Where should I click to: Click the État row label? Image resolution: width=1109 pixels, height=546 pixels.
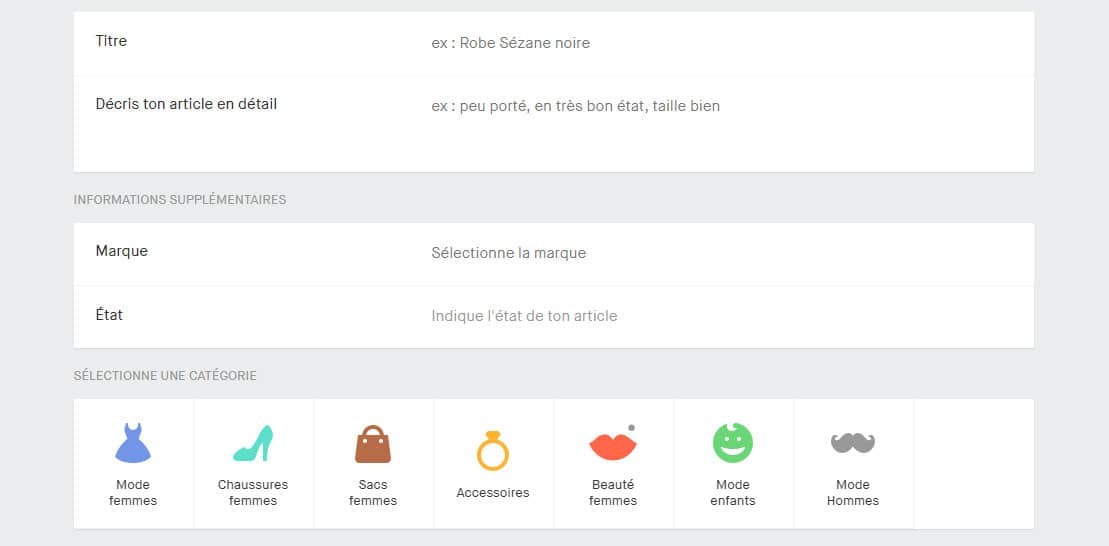(x=110, y=315)
